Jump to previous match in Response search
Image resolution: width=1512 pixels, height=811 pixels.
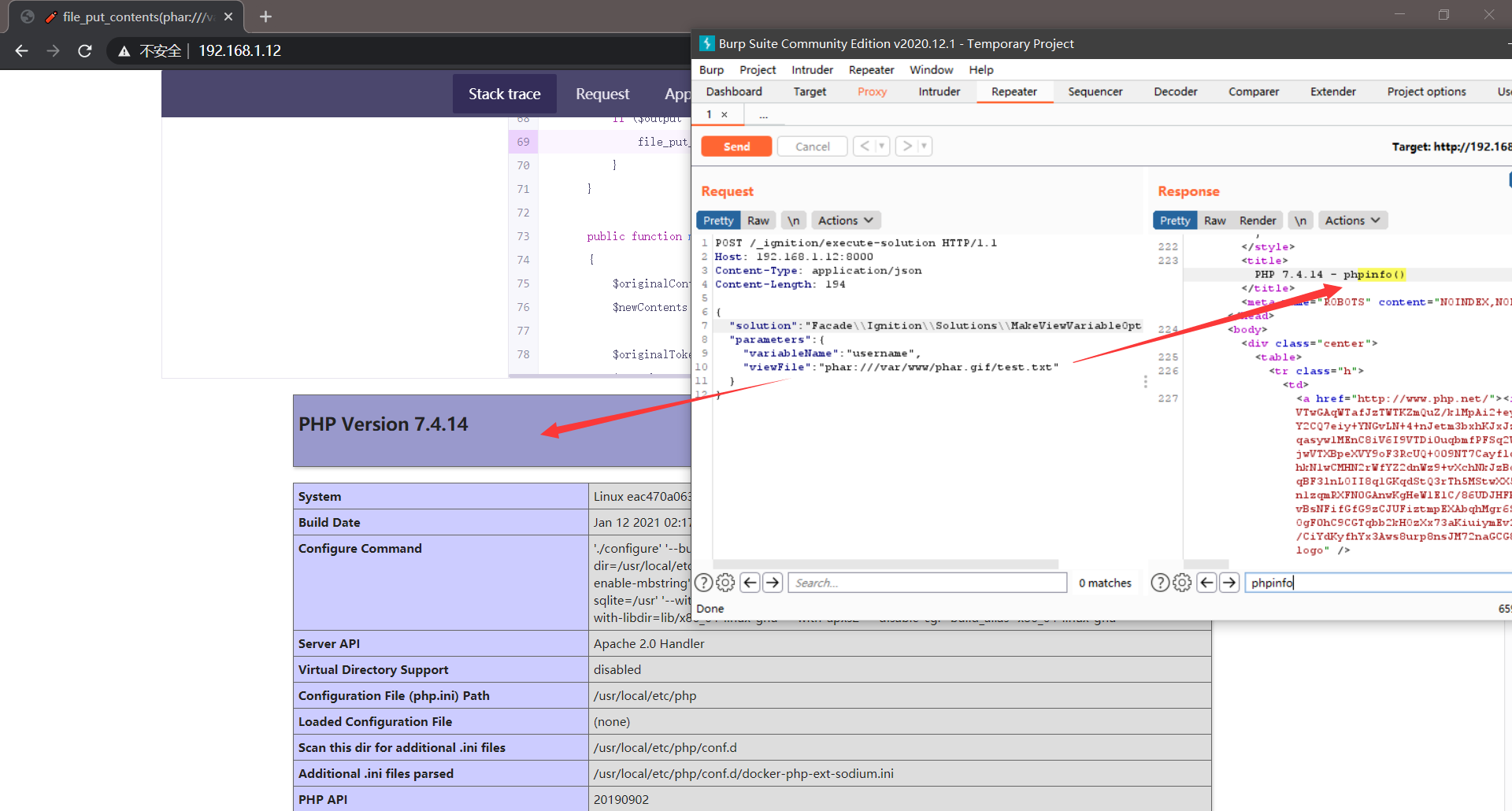point(1206,583)
